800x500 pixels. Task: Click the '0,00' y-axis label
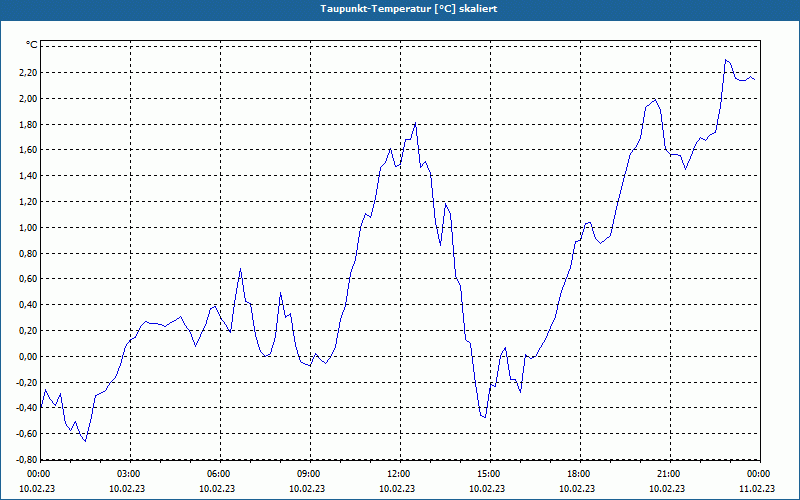coord(30,357)
